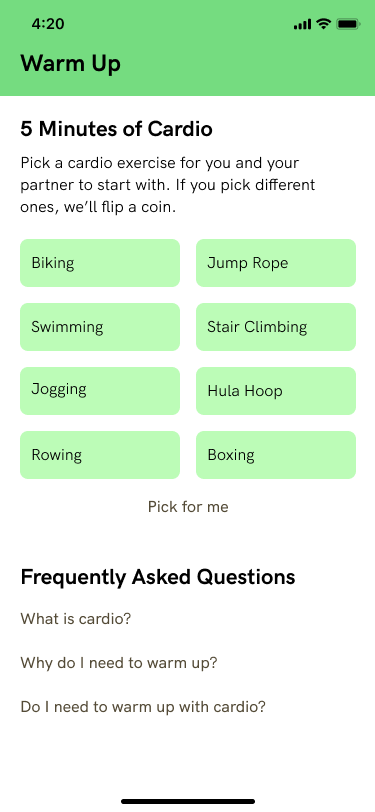Select the Biking cardio option
The image size is (375, 812).
[100, 263]
